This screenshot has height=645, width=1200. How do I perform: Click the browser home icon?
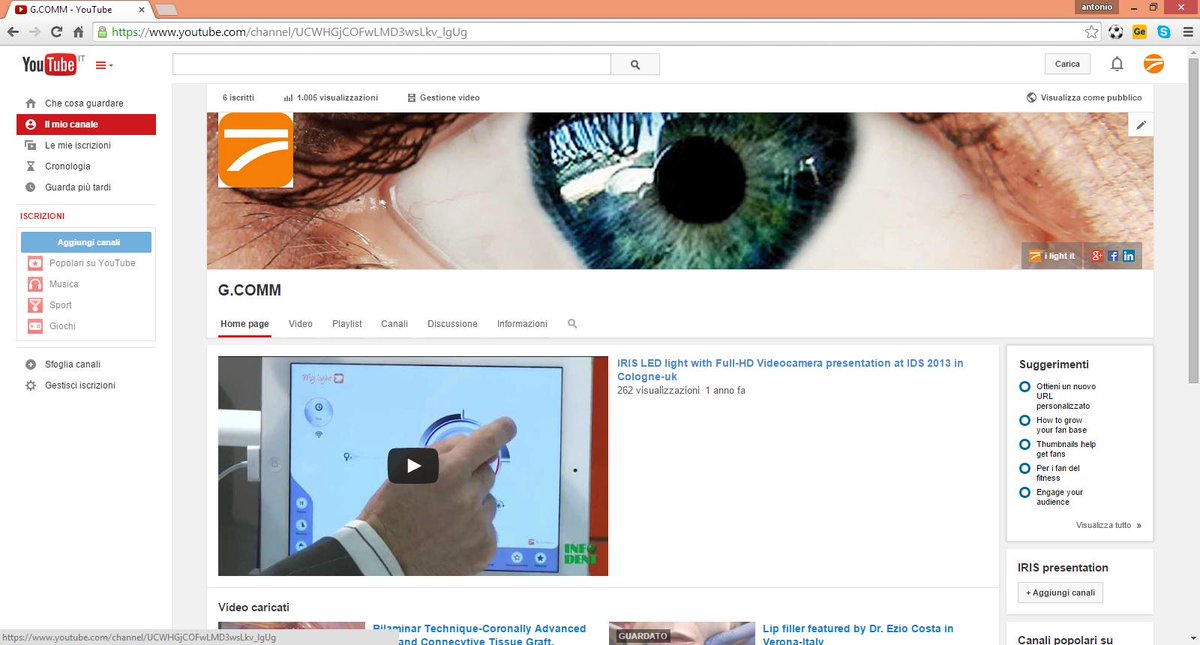pyautogui.click(x=78, y=32)
